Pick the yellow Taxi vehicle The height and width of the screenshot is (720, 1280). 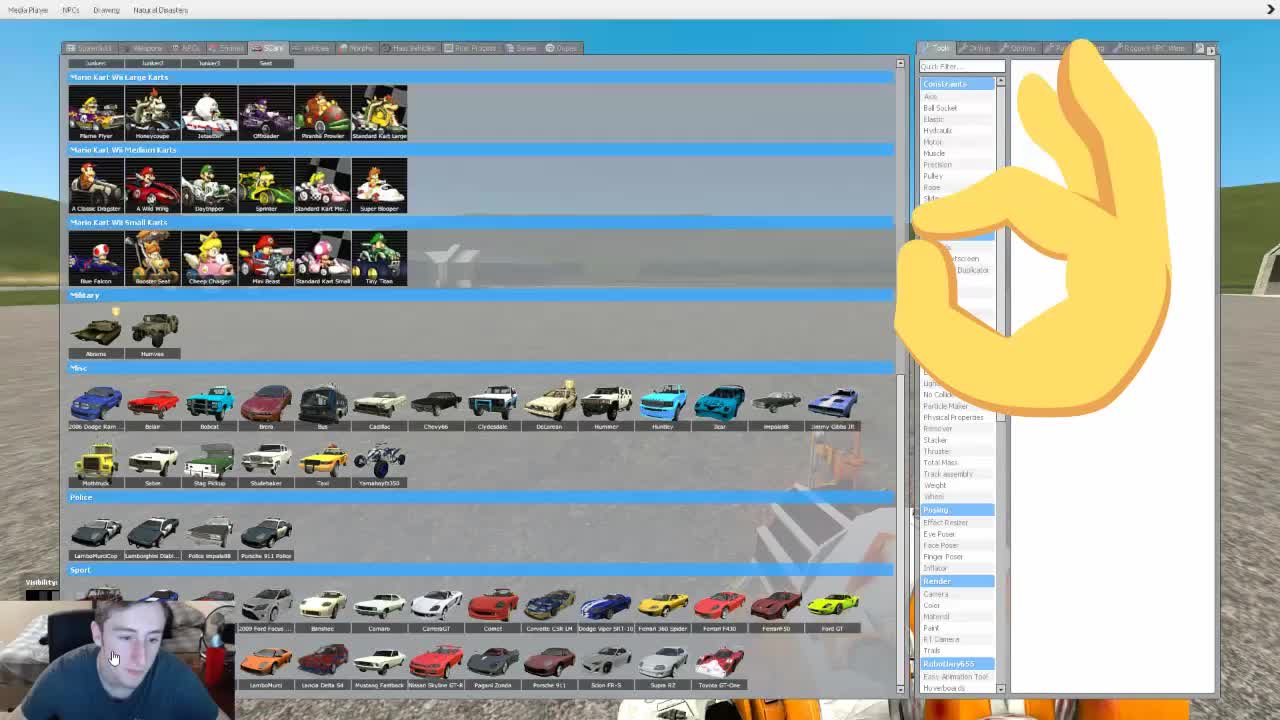(323, 461)
